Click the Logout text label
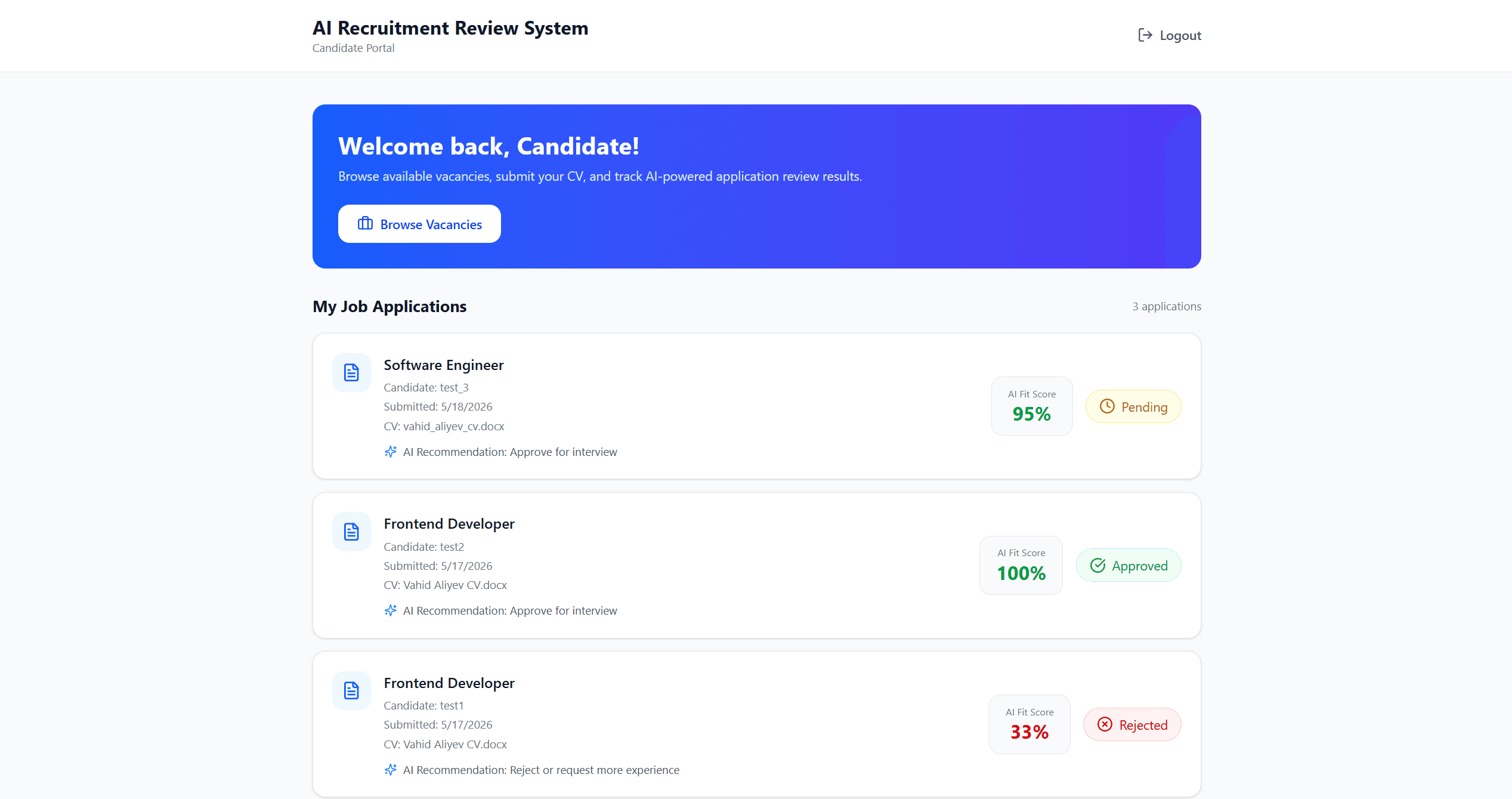The width and height of the screenshot is (1512, 799). coord(1180,36)
